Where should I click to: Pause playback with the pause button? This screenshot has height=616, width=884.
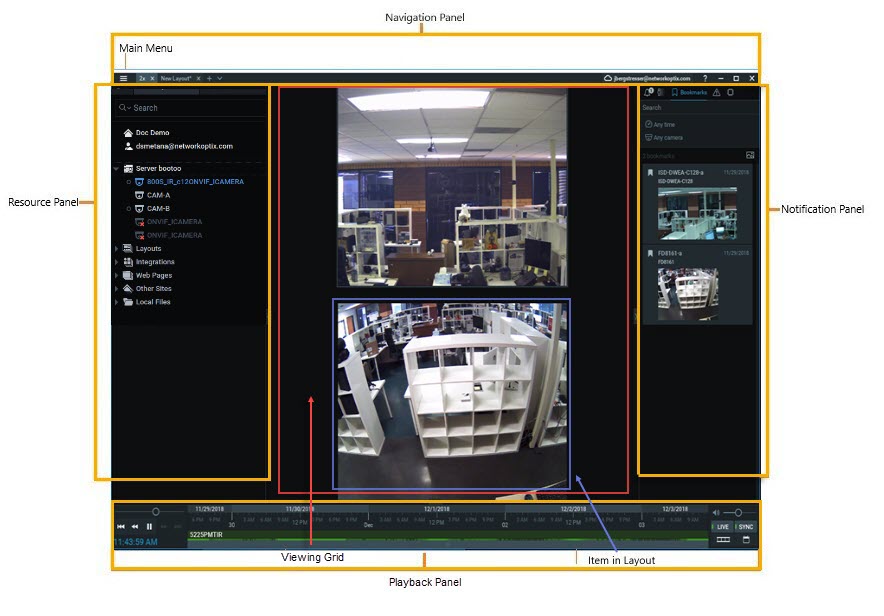(150, 527)
